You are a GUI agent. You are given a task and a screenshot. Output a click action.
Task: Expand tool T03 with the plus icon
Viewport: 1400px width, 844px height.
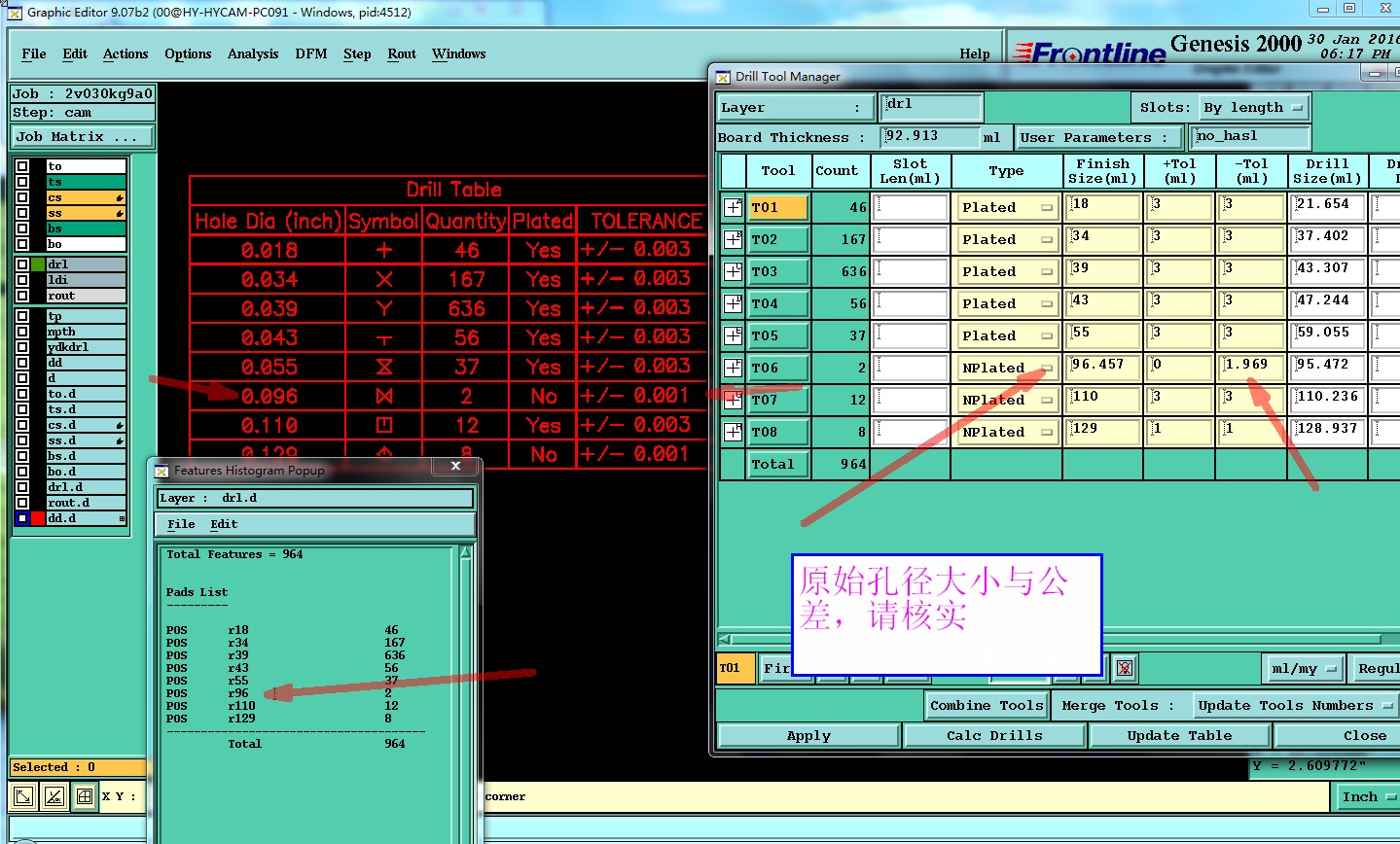tap(734, 271)
